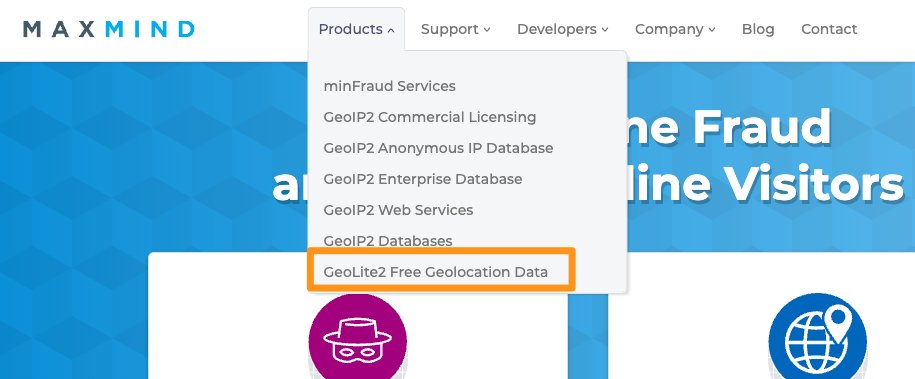This screenshot has height=379, width=915.
Task: Select minFraud Services from menu
Action: tap(390, 86)
